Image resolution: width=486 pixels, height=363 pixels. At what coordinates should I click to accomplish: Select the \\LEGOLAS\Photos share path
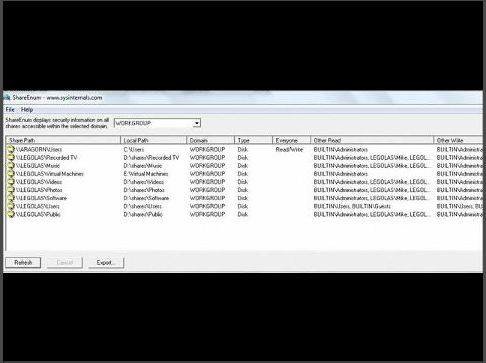[x=39, y=190]
